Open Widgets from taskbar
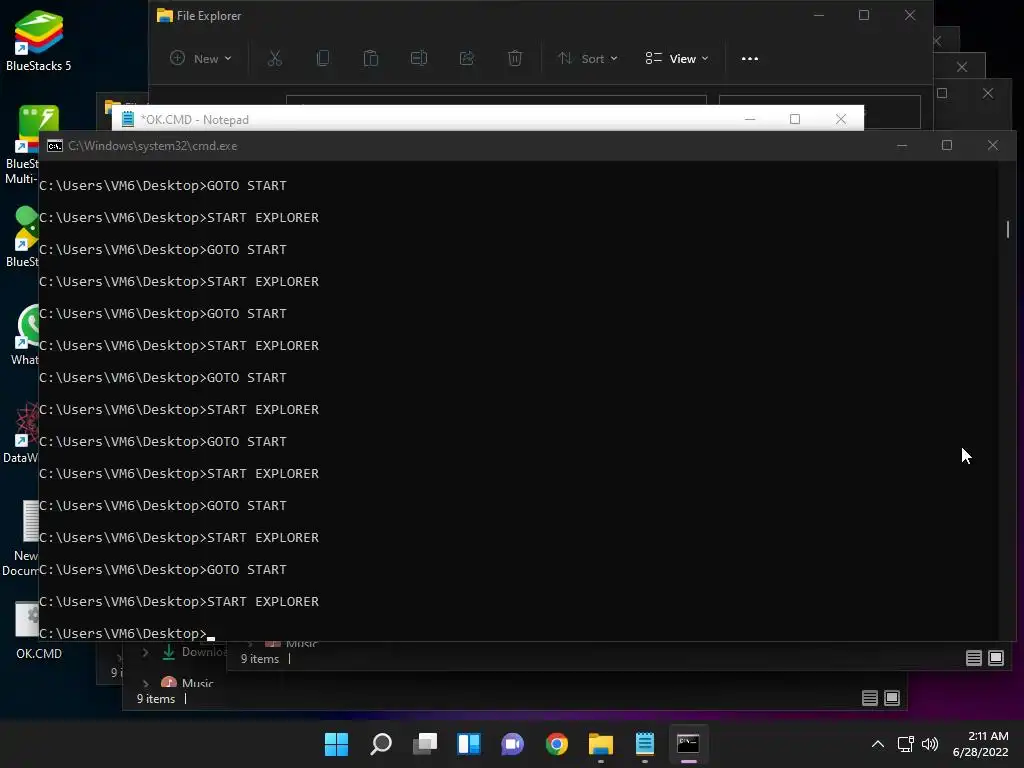 [469, 744]
